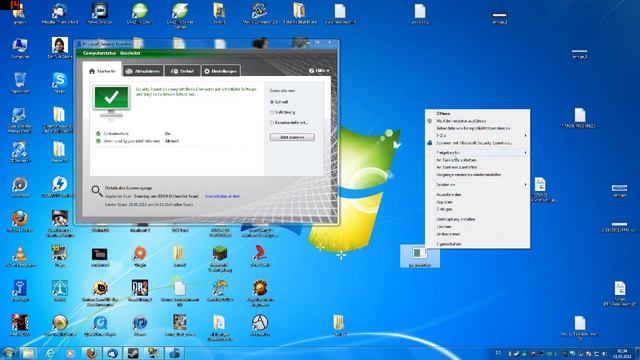Open the Hilfe dropdown in Security Essentials
This screenshot has height=360, width=640.
[x=319, y=71]
